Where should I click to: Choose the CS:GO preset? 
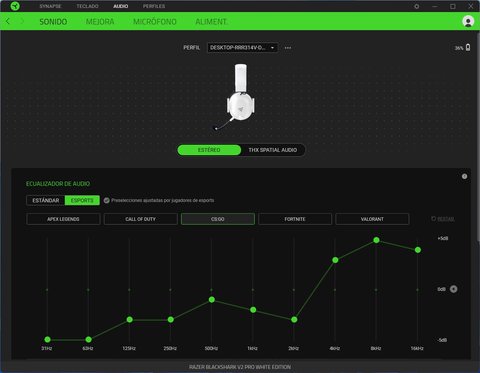click(x=218, y=219)
